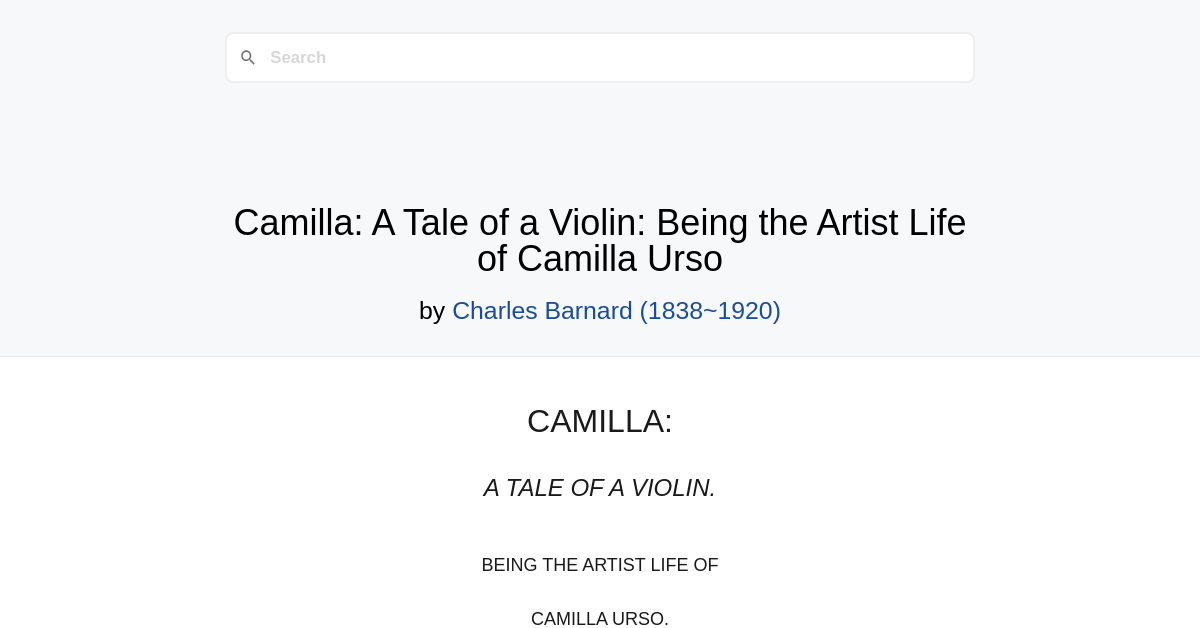Click the word Camilla in the page title
This screenshot has width=1200, height=628.
pyautogui.click(x=293, y=222)
